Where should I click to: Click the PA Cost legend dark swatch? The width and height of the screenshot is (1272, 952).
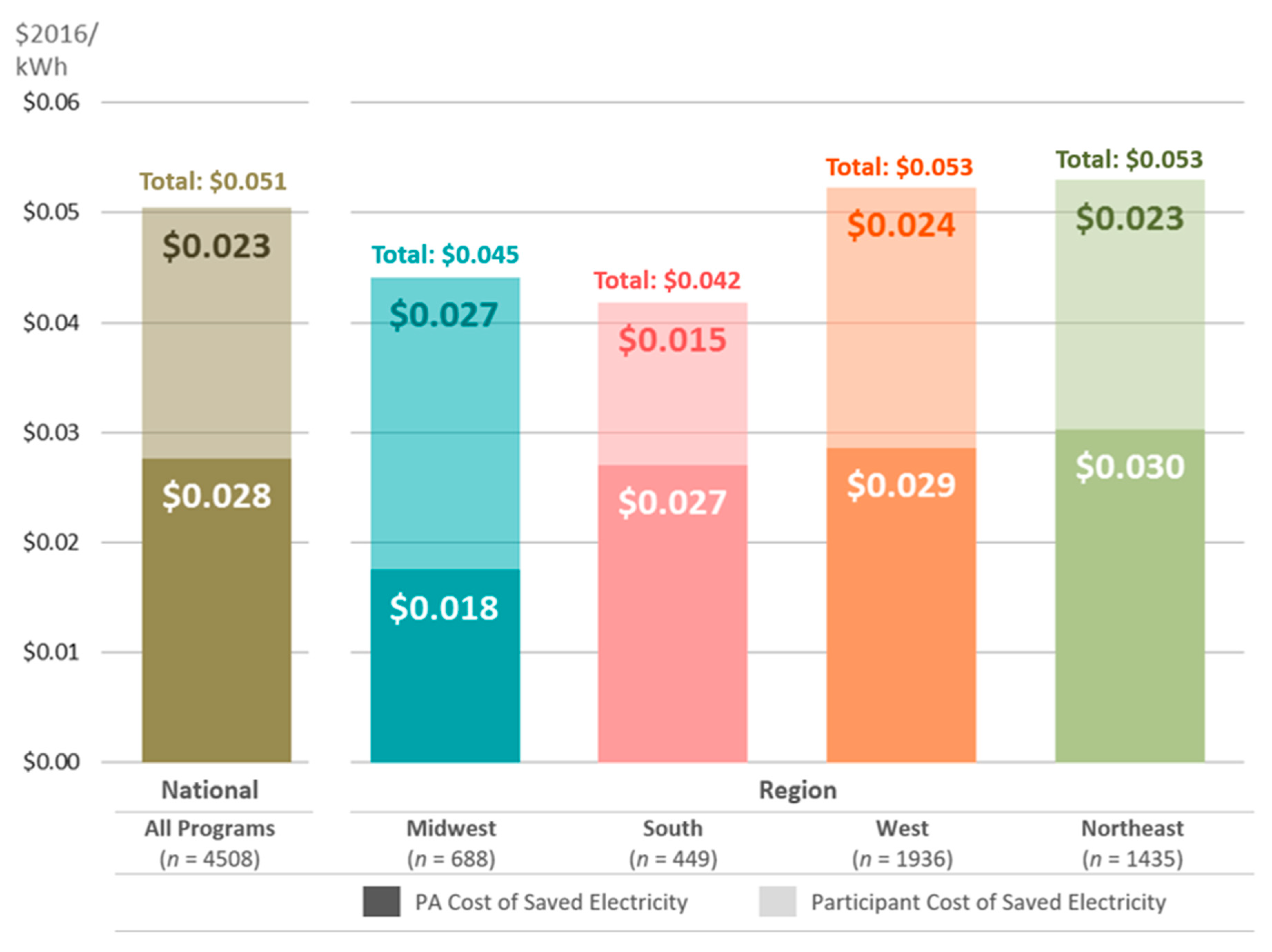click(x=381, y=901)
